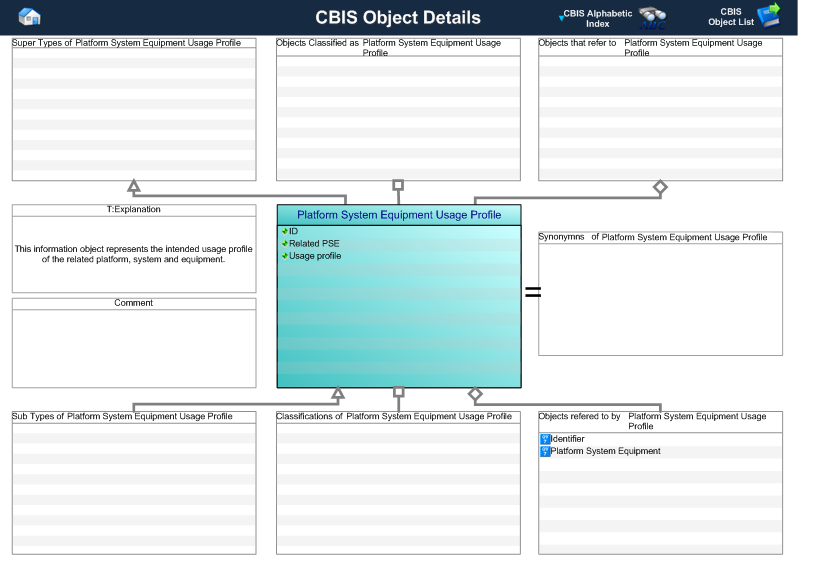Click inside the empty Synonymns list box
This screenshot has height=577, width=831.
pos(660,299)
